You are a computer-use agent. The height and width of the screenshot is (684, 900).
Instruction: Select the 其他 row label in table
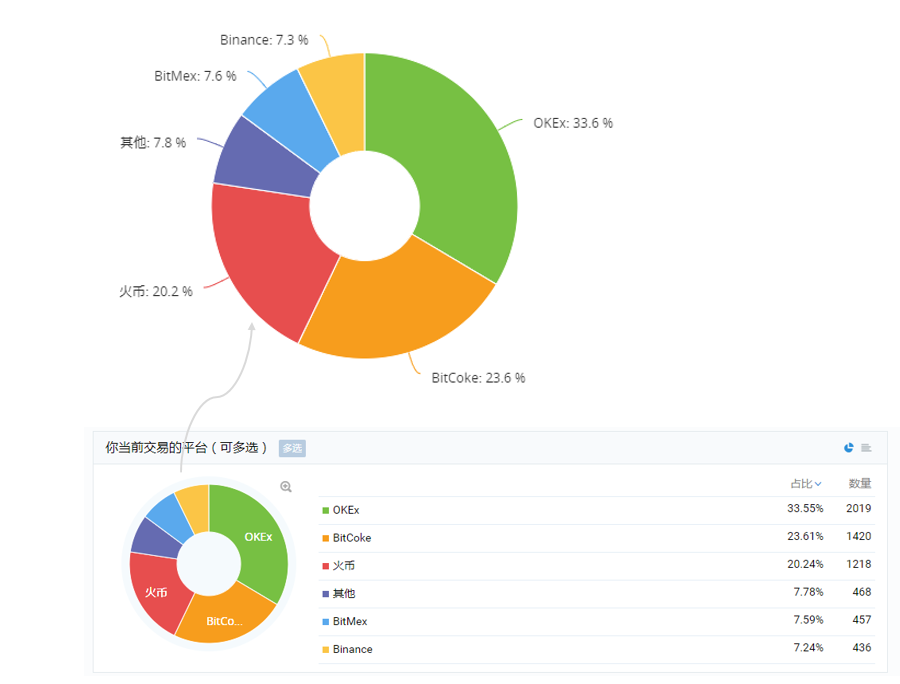[x=344, y=594]
